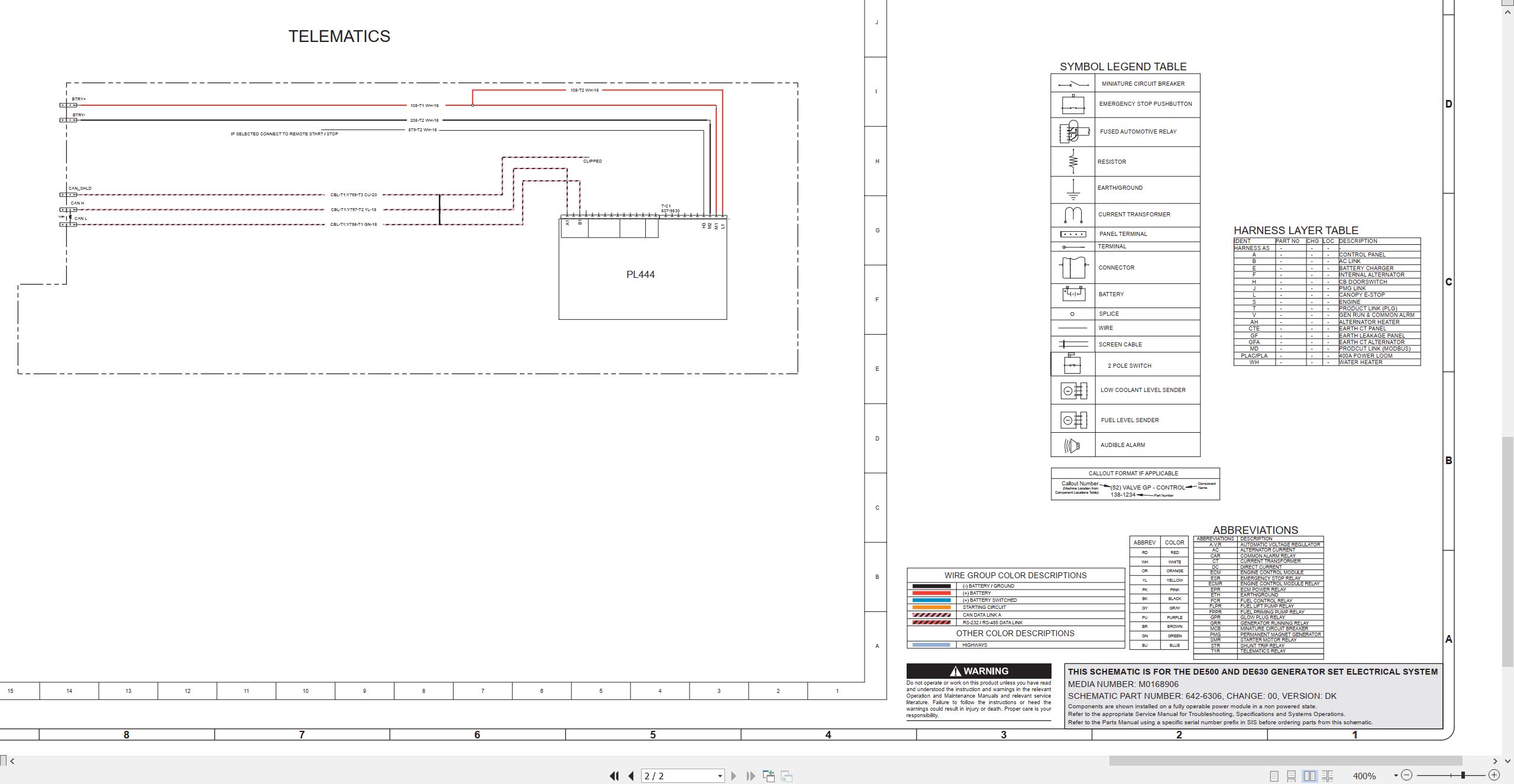
Task: Click the next view icon
Action: click(787, 776)
